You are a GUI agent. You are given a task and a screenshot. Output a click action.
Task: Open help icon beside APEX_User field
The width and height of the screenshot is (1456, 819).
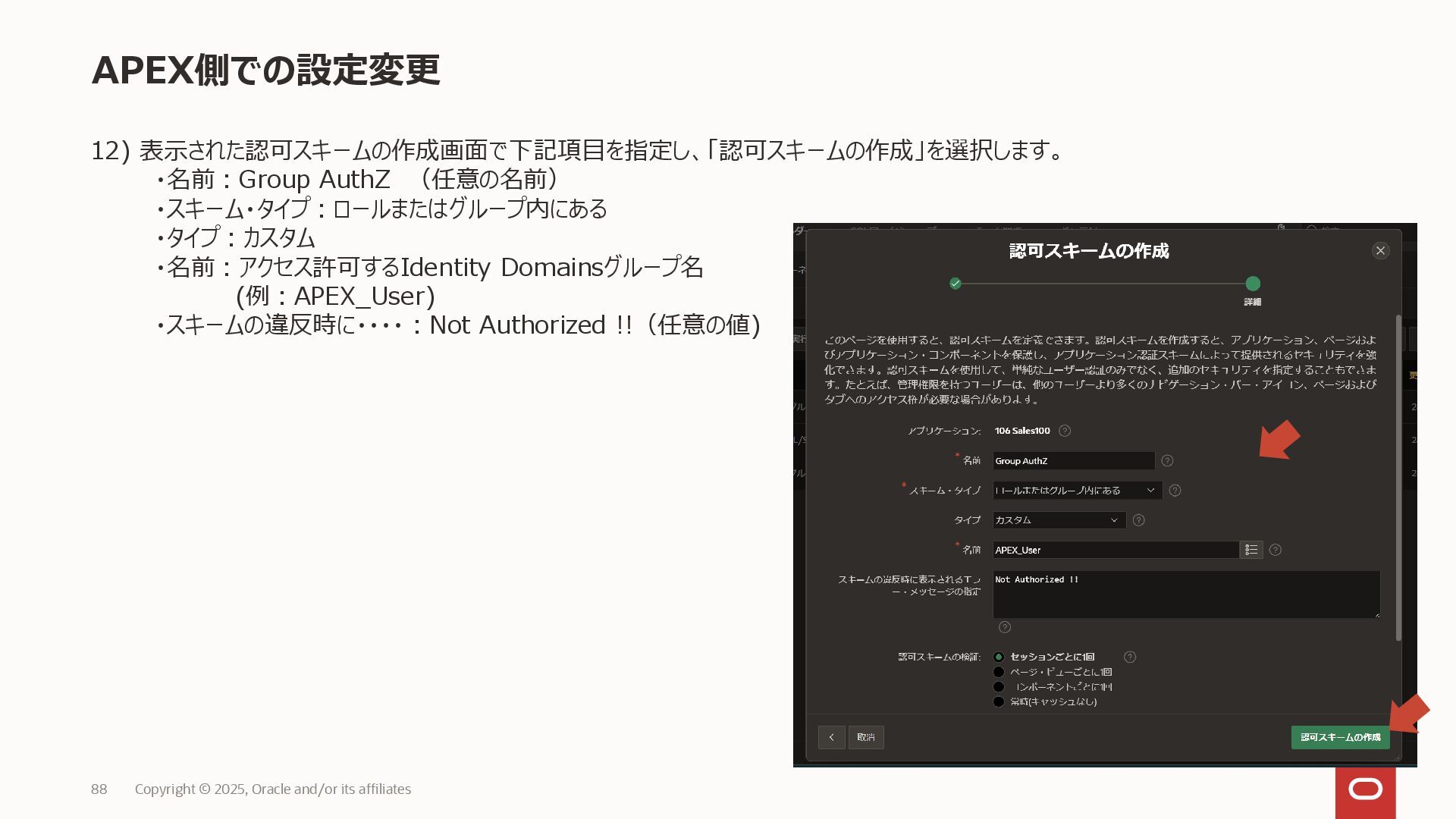pos(1276,550)
